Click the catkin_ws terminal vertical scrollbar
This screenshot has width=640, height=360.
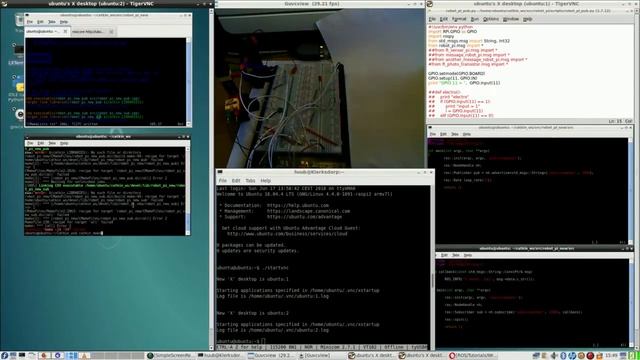pos(188,191)
